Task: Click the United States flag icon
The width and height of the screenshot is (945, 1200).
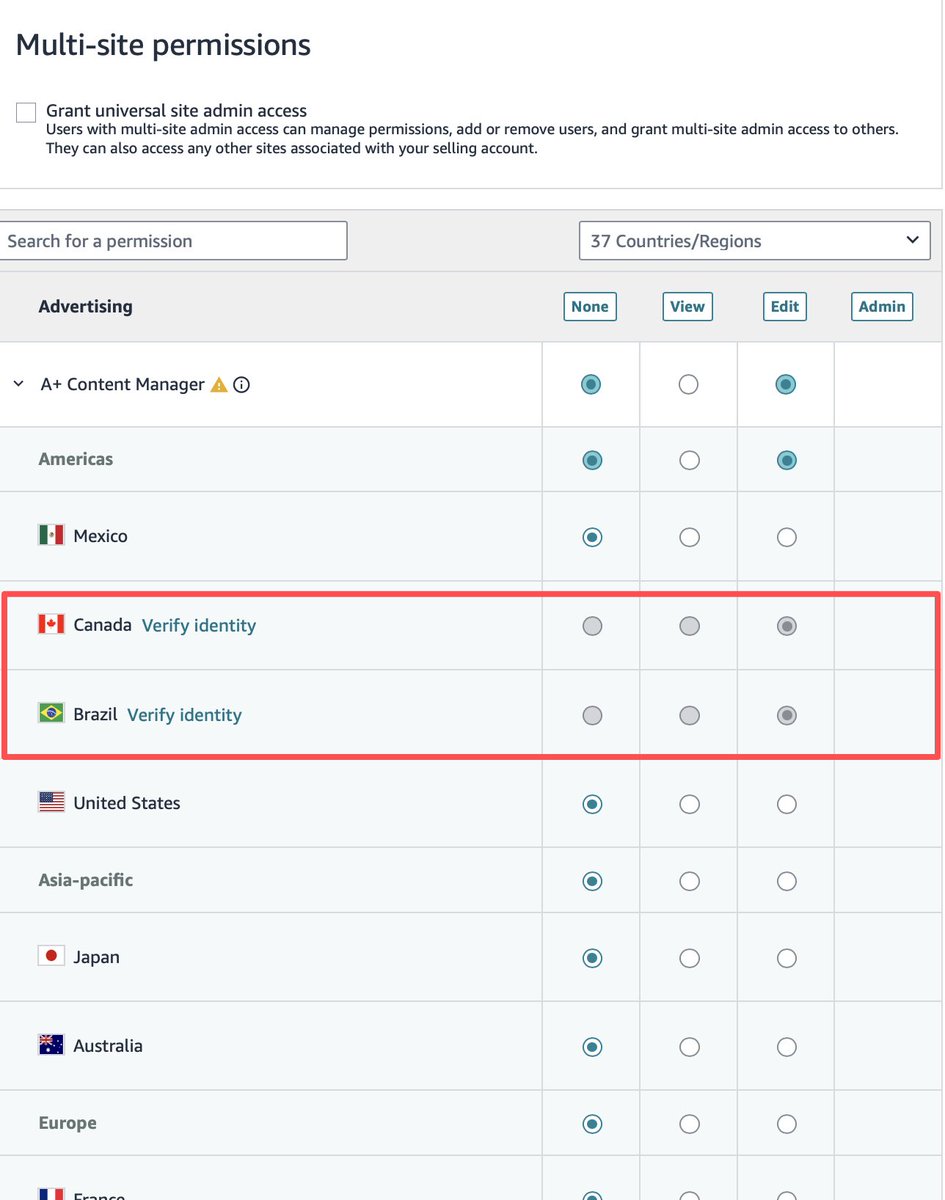Action: [x=50, y=802]
